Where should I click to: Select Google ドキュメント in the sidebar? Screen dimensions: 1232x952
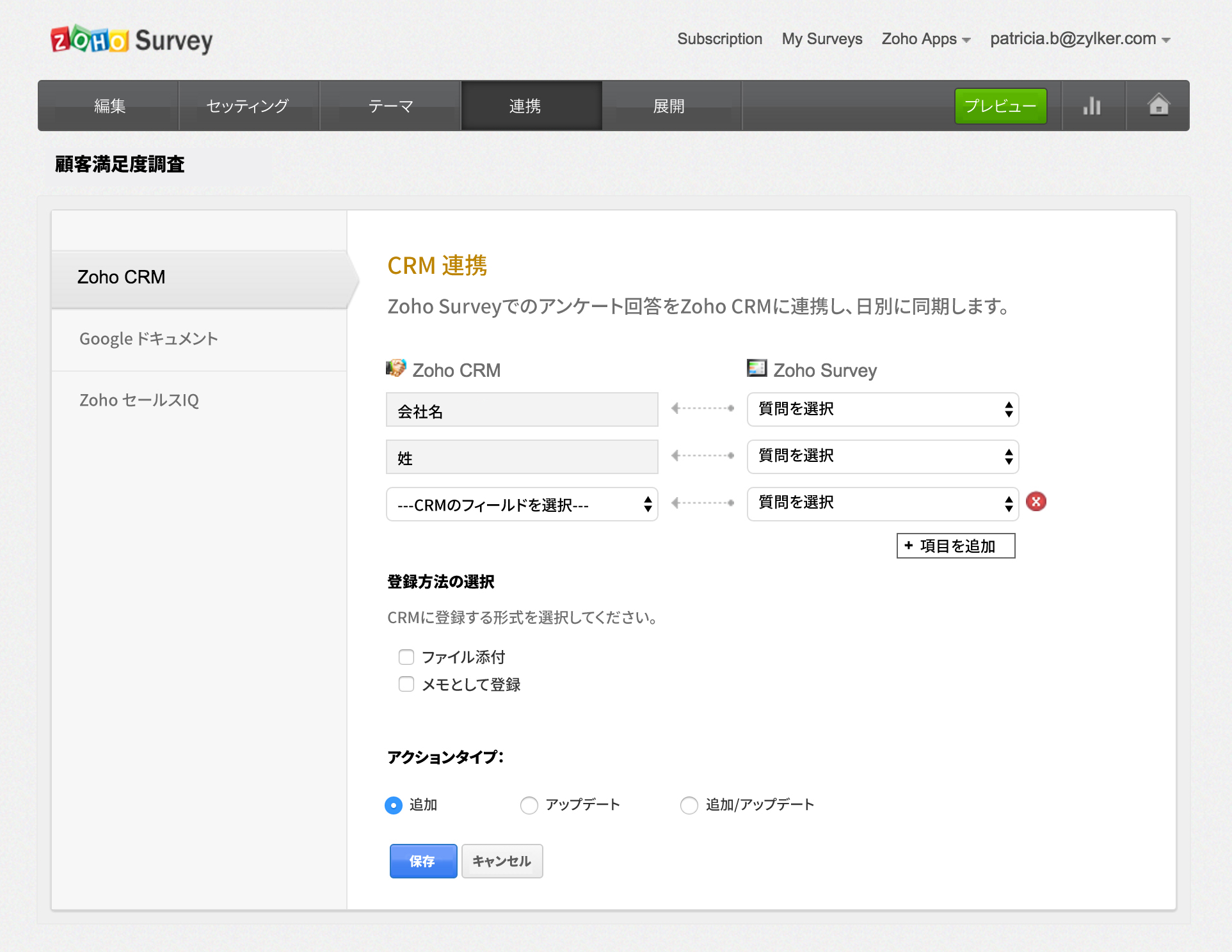(199, 339)
